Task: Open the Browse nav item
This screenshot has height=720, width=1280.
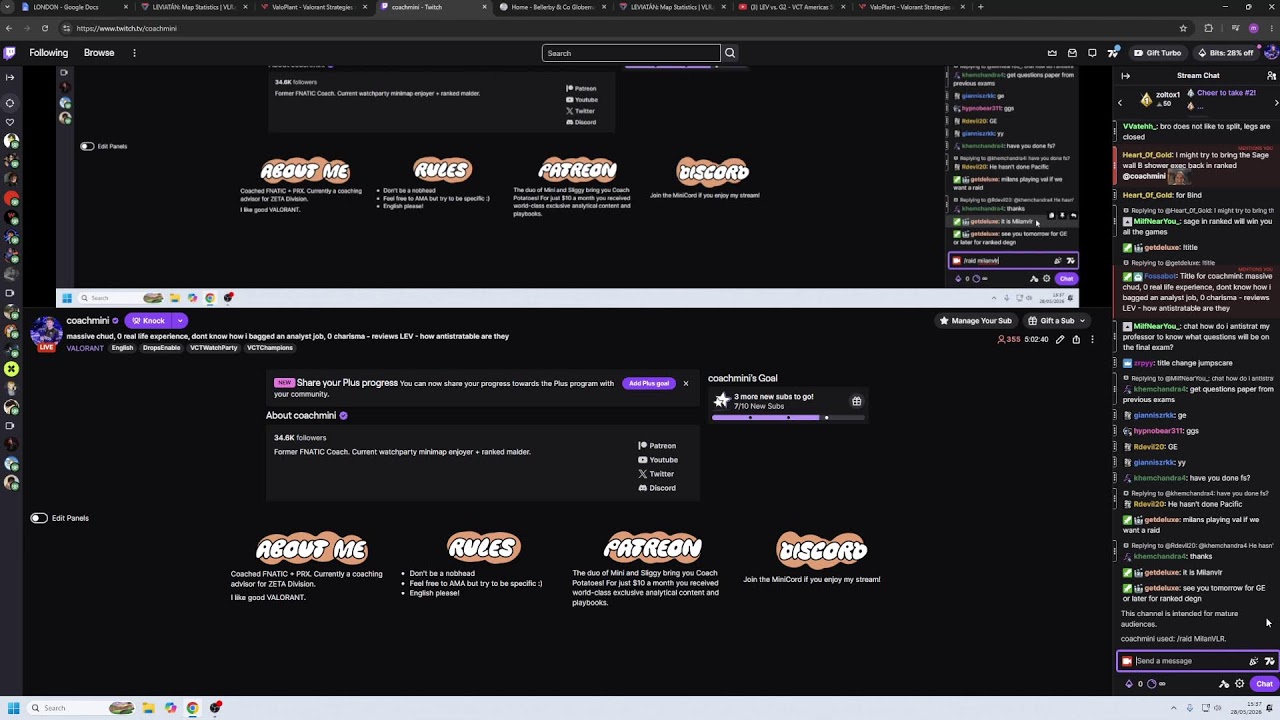Action: pyautogui.click(x=99, y=53)
